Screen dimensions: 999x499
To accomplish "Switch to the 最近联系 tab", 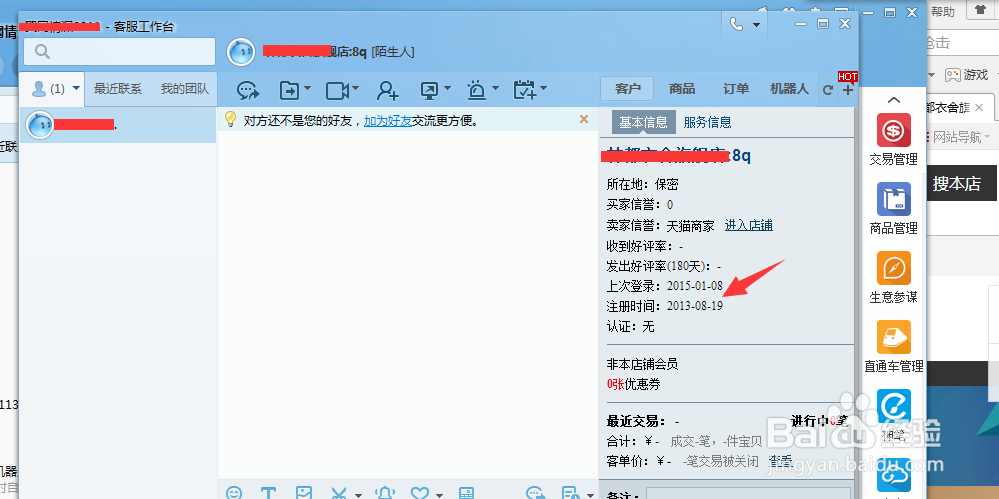I will click(118, 89).
